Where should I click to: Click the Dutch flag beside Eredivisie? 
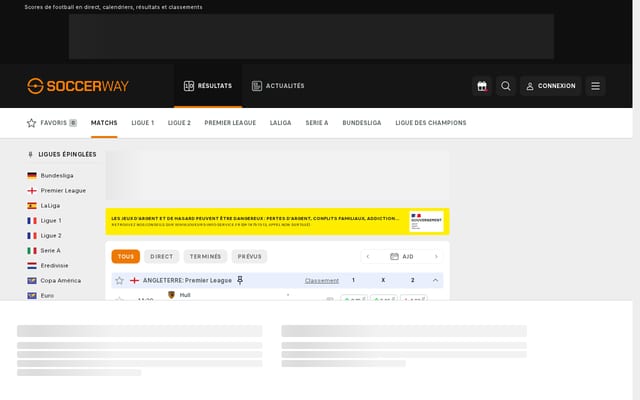click(32, 266)
